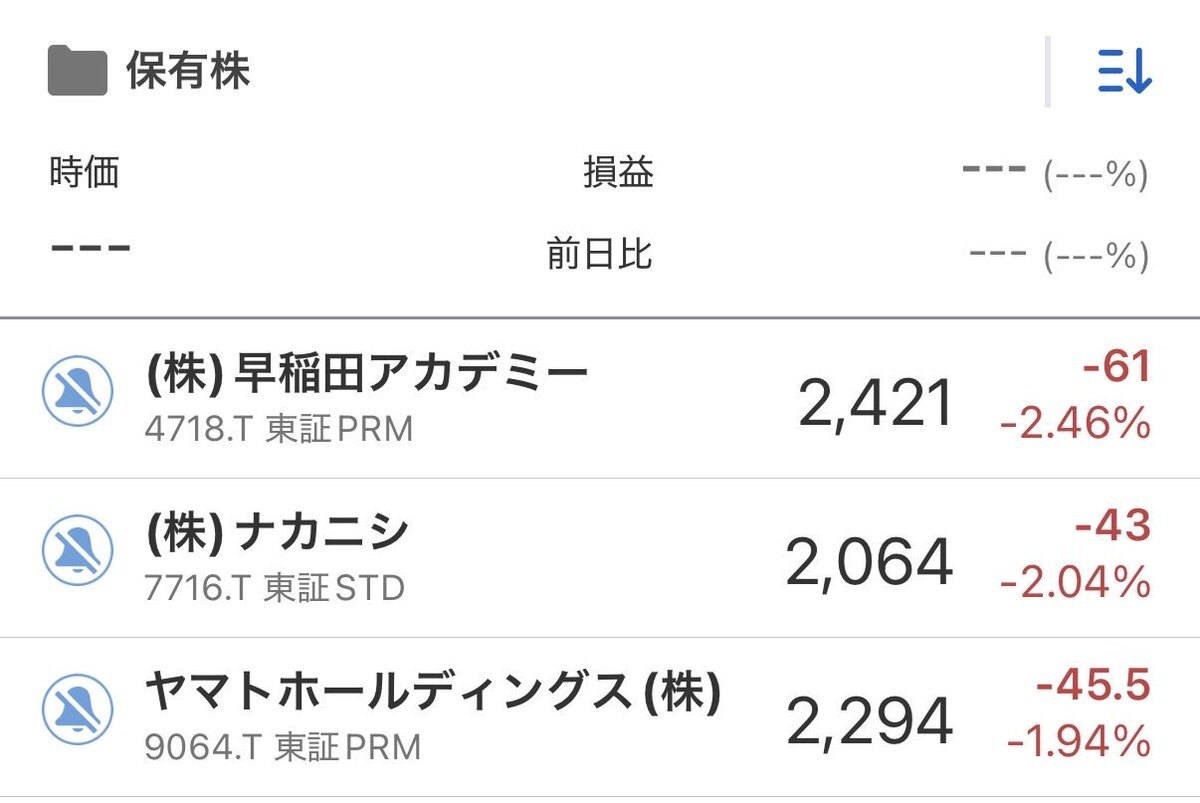Open the 保有株 portfolio title

(188, 72)
